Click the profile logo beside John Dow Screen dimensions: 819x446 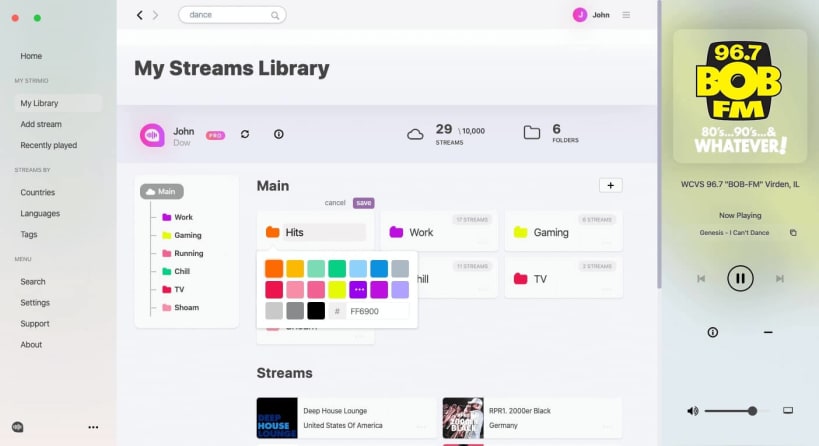tap(152, 135)
